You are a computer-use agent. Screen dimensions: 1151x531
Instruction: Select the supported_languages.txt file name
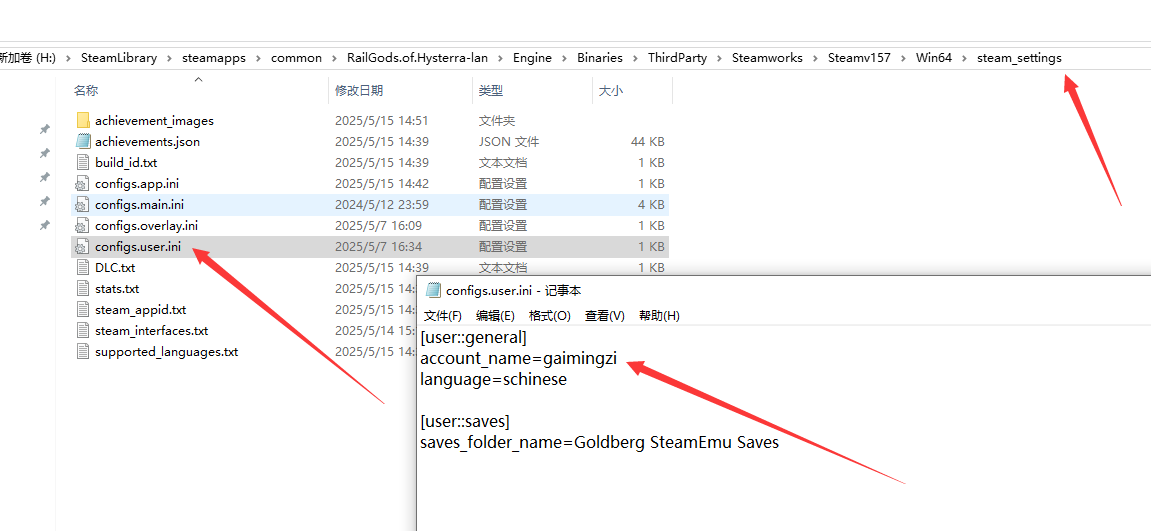click(x=167, y=352)
